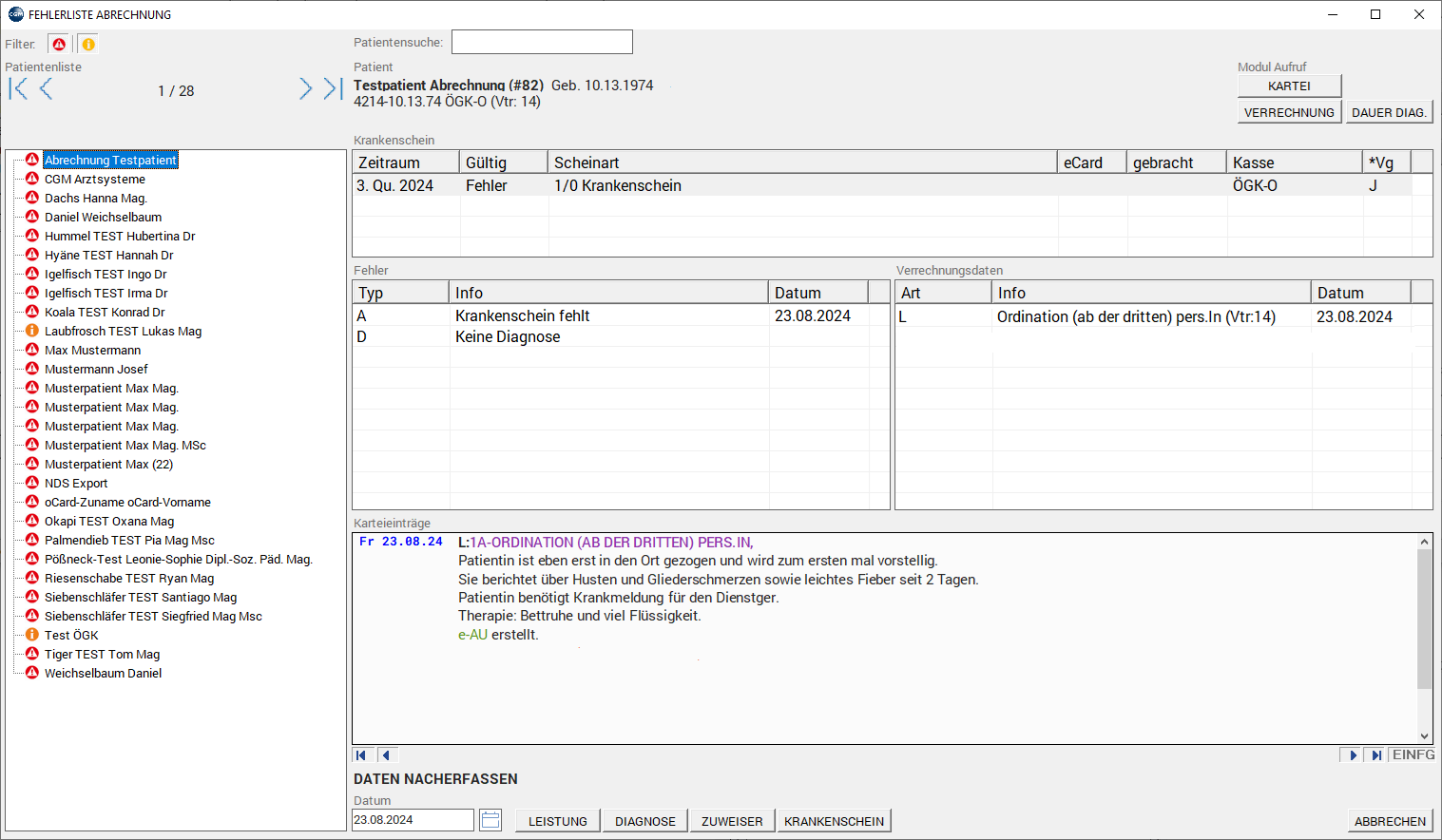
Task: Jump to last patient in list
Action: coord(332,89)
